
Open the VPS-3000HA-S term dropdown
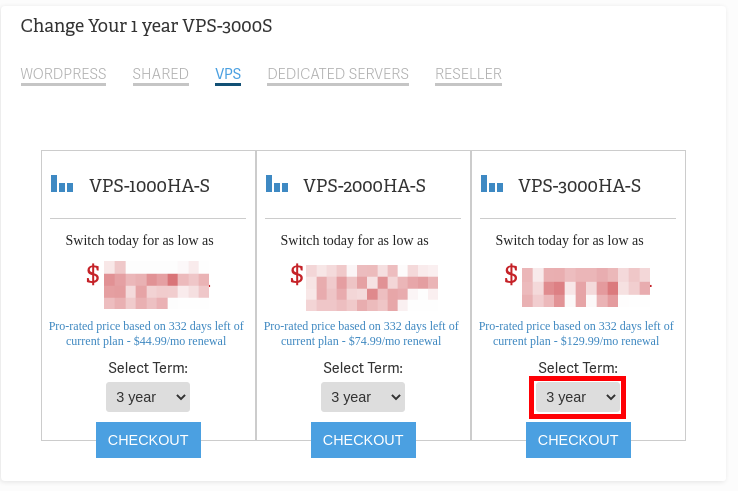point(578,397)
